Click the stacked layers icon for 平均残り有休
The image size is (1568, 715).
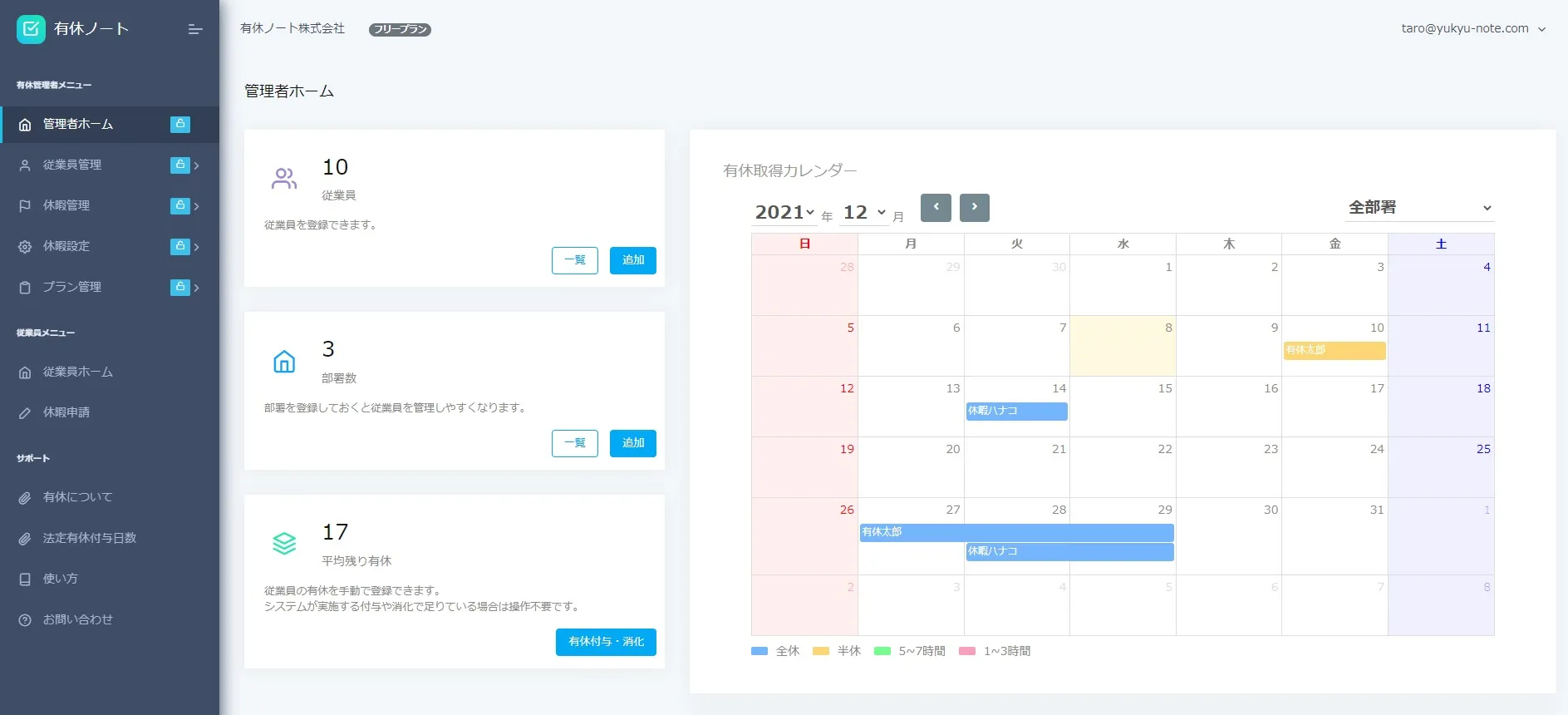point(284,544)
